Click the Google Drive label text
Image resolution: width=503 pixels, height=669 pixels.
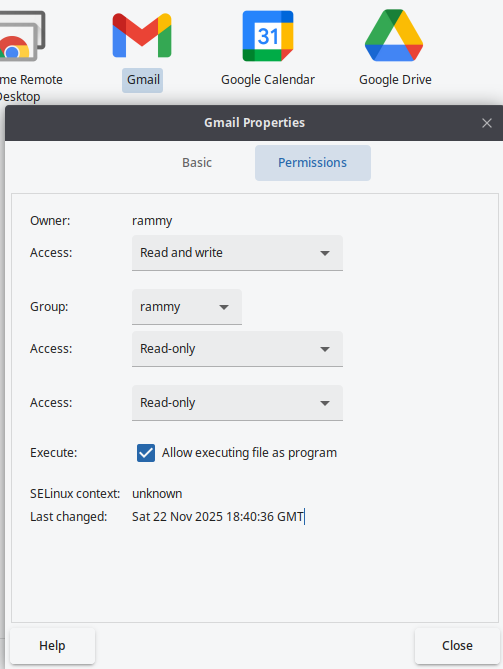395,80
